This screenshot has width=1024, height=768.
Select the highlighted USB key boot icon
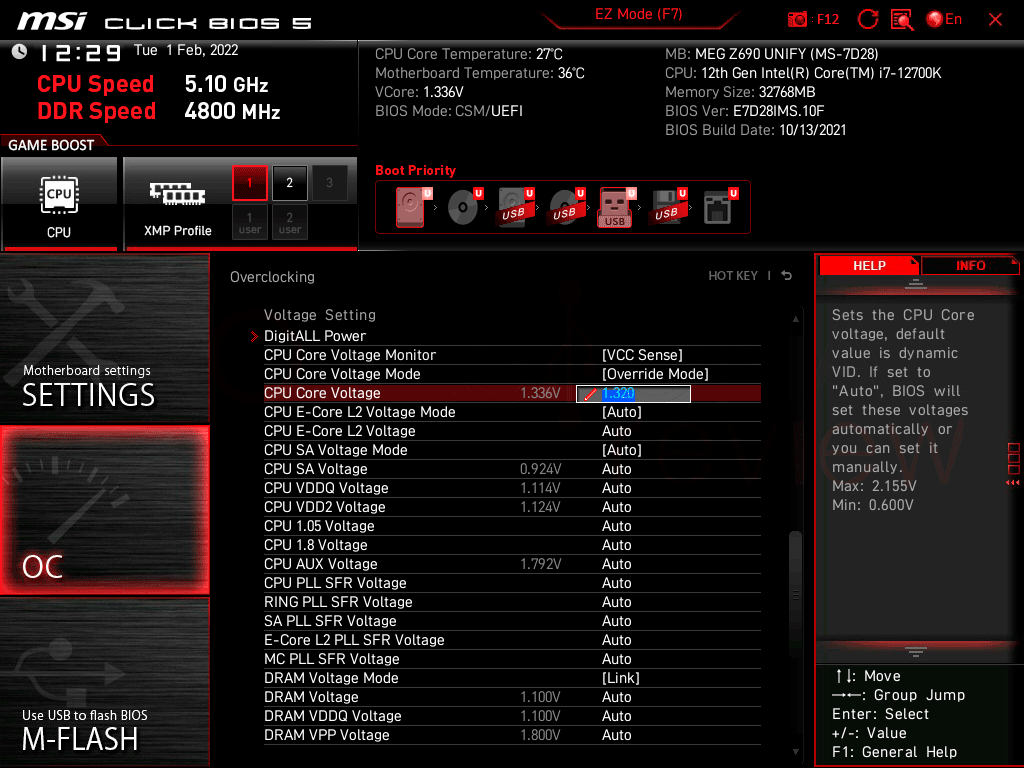pyautogui.click(x=616, y=207)
